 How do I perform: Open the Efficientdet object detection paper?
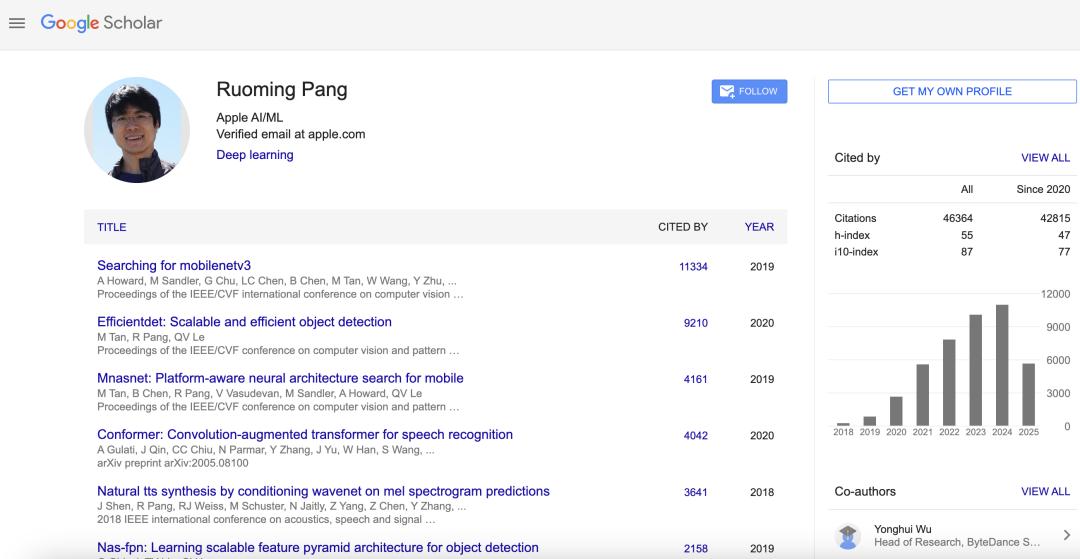[x=245, y=322]
